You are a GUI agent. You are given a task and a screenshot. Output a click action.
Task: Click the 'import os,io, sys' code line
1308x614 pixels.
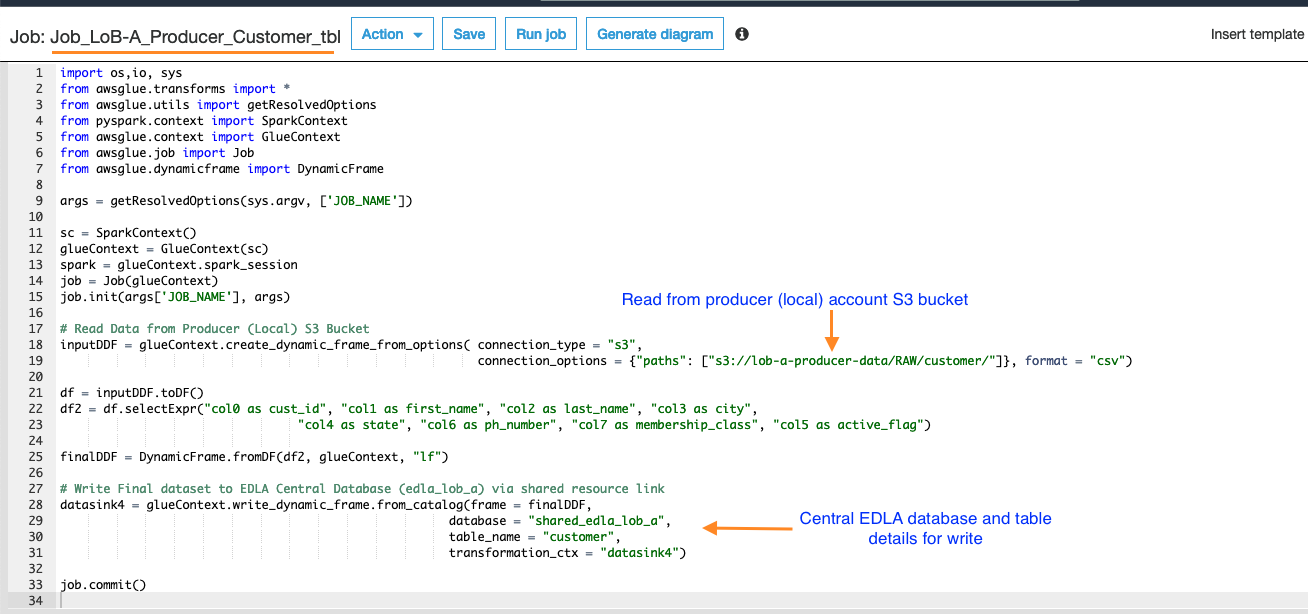[121, 73]
